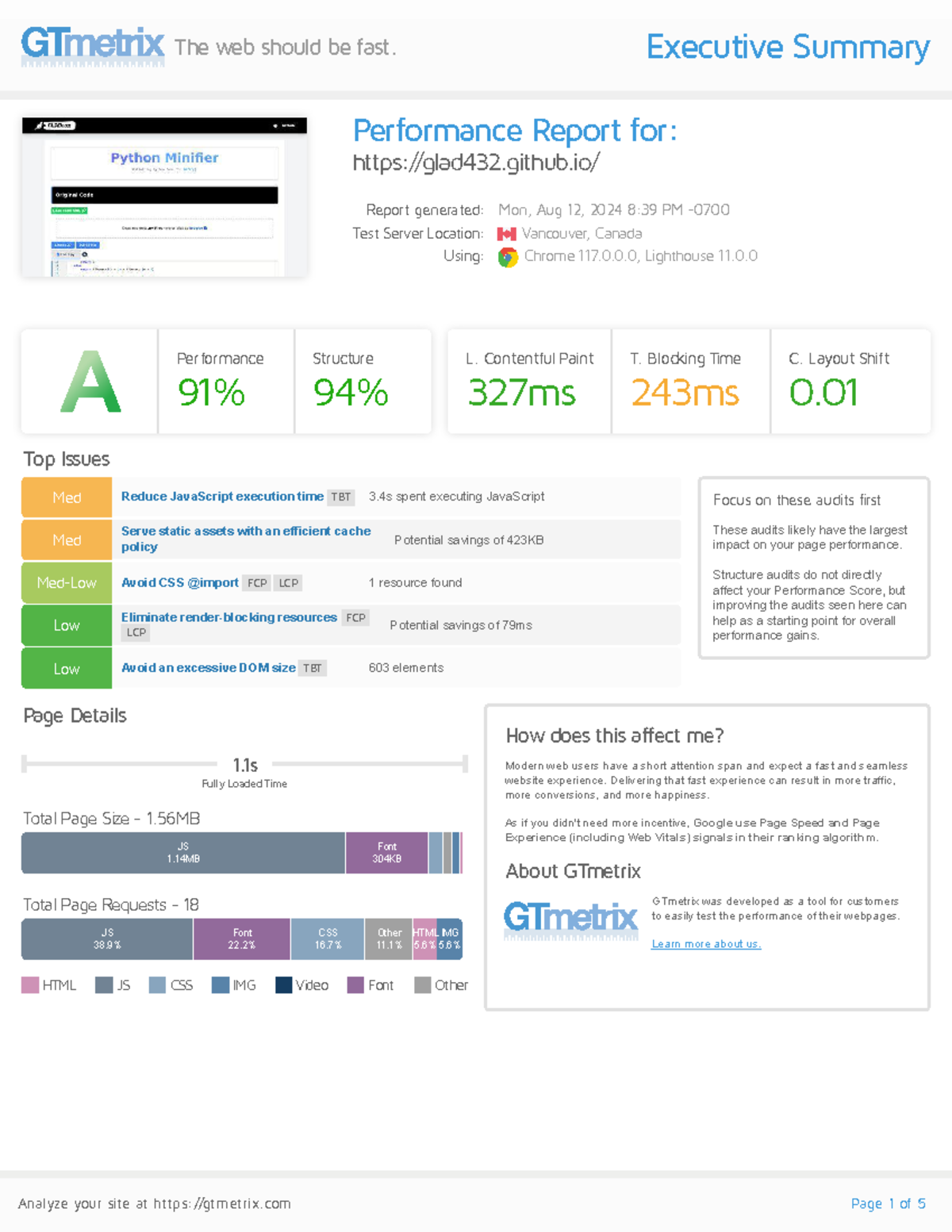Screen dimensions: 952x1232
Task: Expand the Reduce JavaScript execution time issue
Action: [222, 497]
